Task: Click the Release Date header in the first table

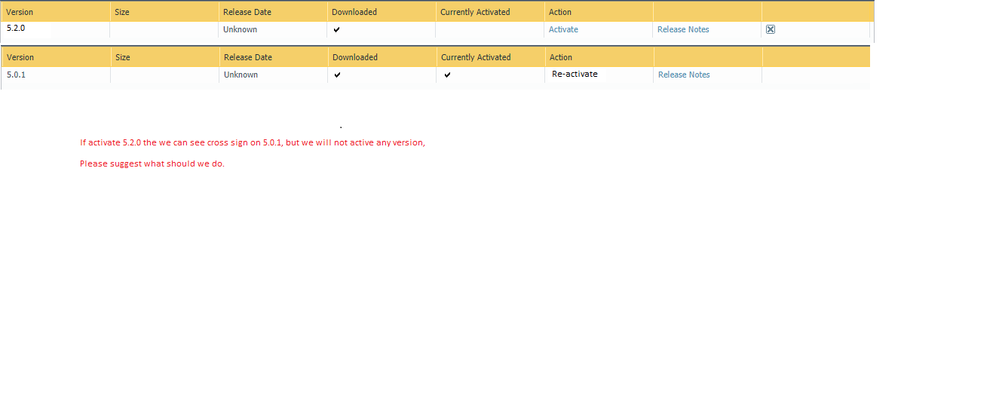Action: tap(247, 12)
